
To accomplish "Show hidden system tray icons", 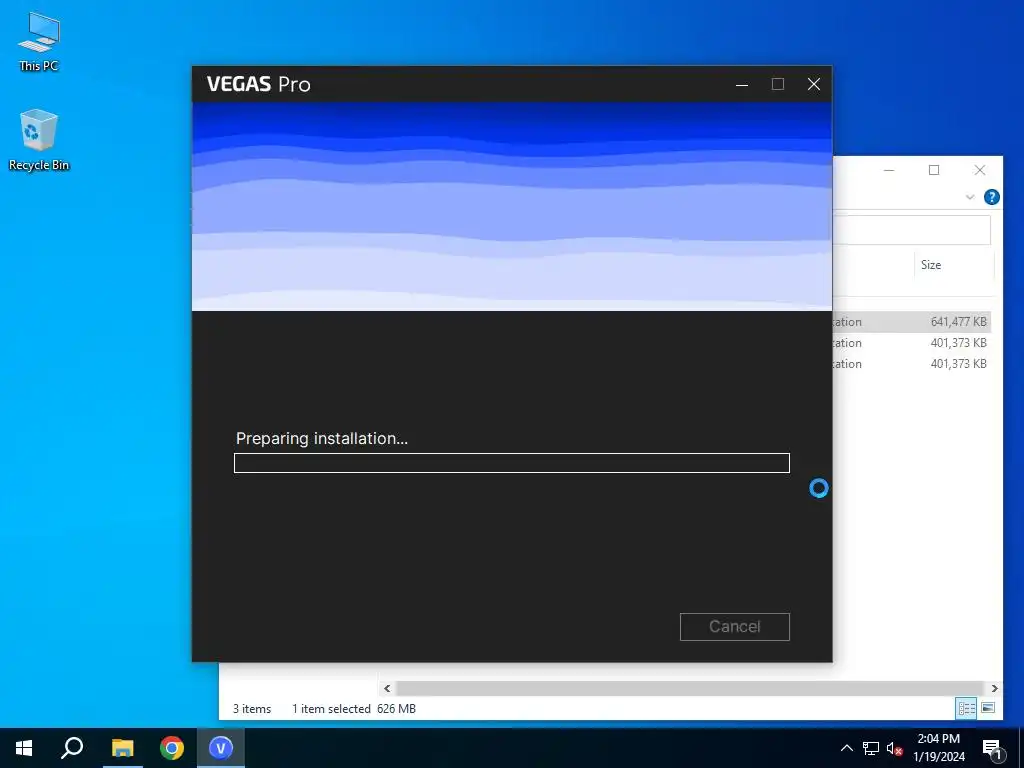I will 846,748.
